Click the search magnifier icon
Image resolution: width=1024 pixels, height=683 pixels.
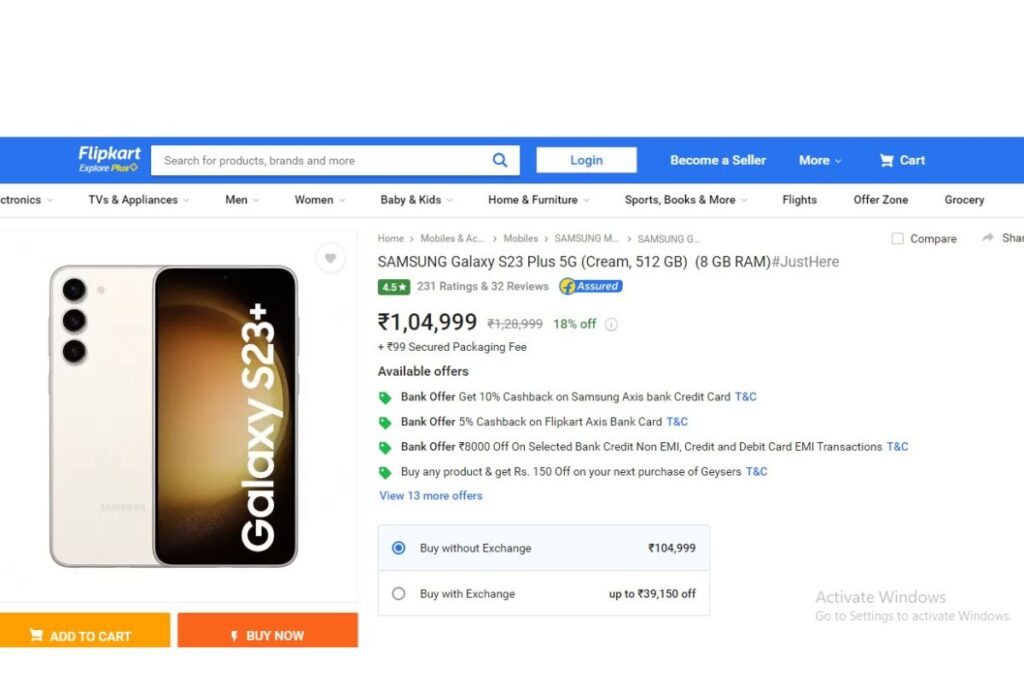[500, 160]
